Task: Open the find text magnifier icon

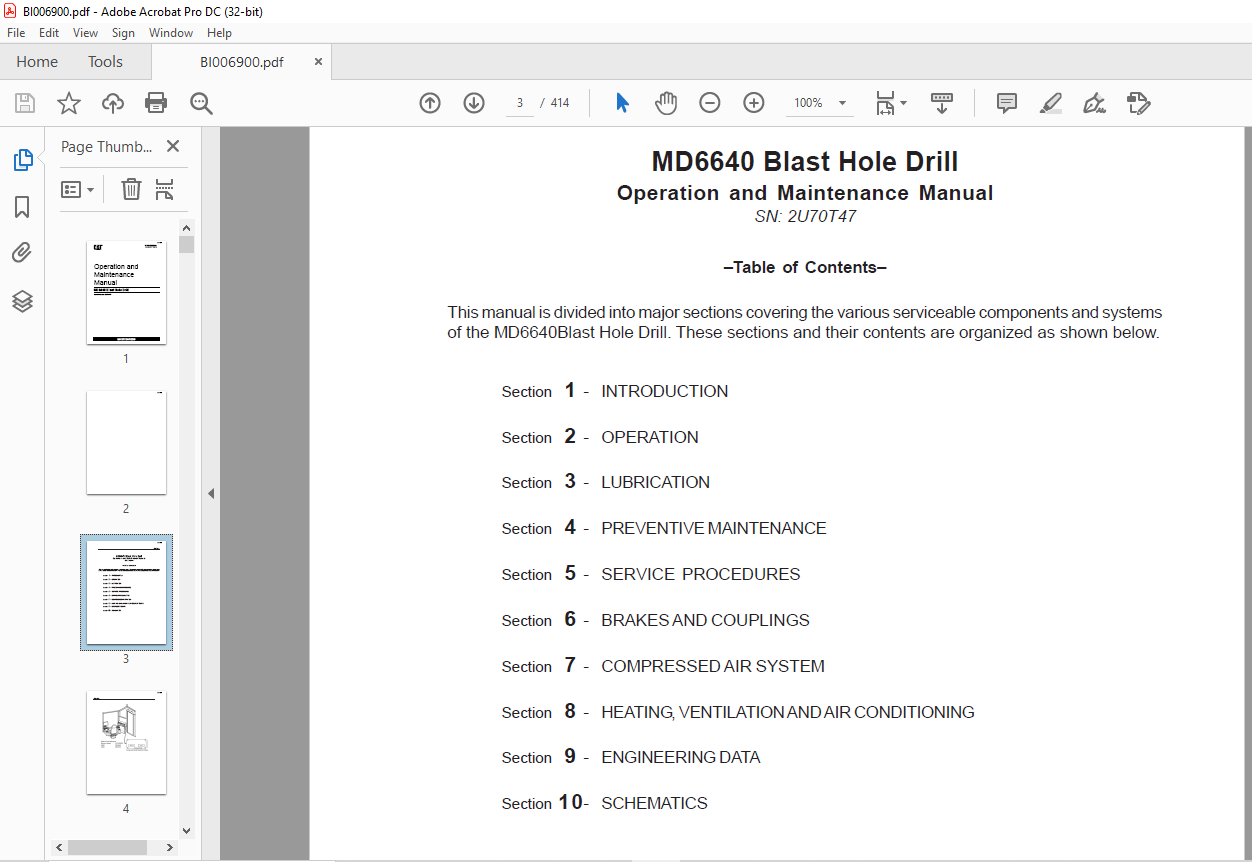Action: coord(201,103)
